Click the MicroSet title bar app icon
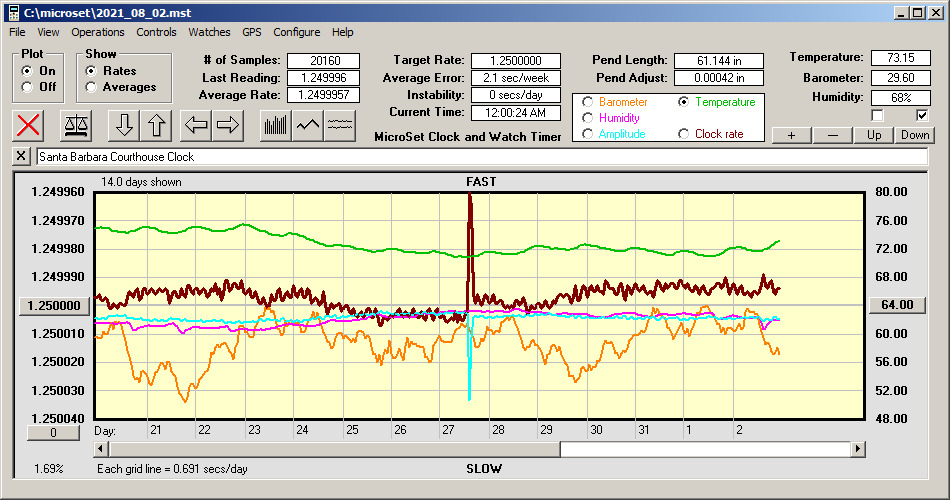Image resolution: width=950 pixels, height=500 pixels. point(13,13)
